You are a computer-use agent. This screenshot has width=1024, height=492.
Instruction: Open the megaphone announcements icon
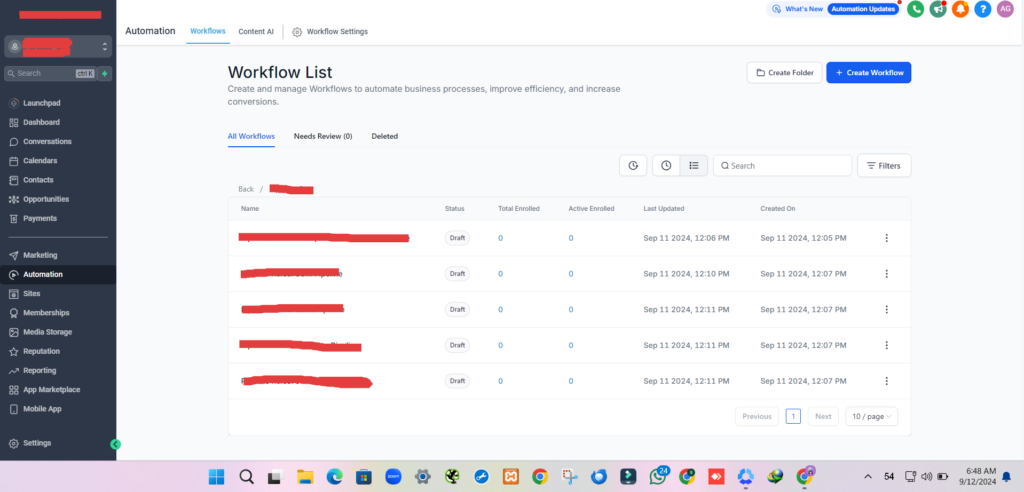tap(938, 9)
